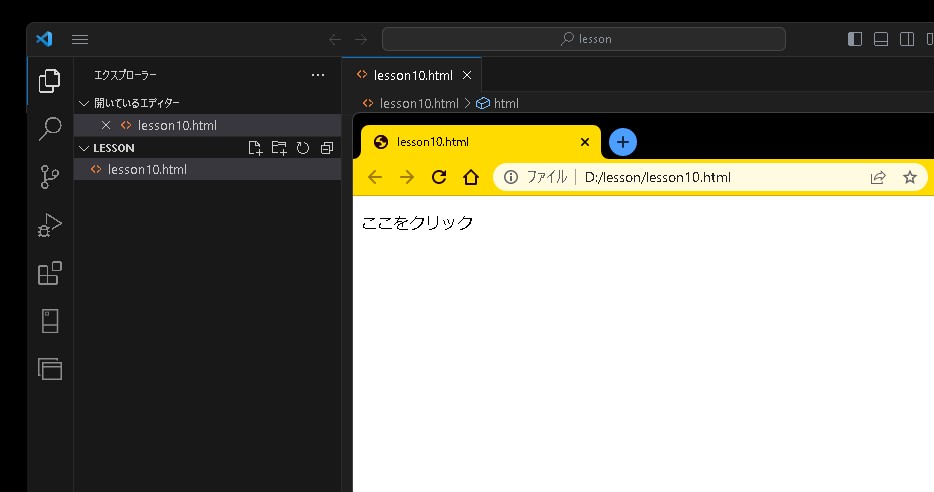Image resolution: width=934 pixels, height=492 pixels.
Task: Toggle the bottom panel visibility
Action: [881, 39]
